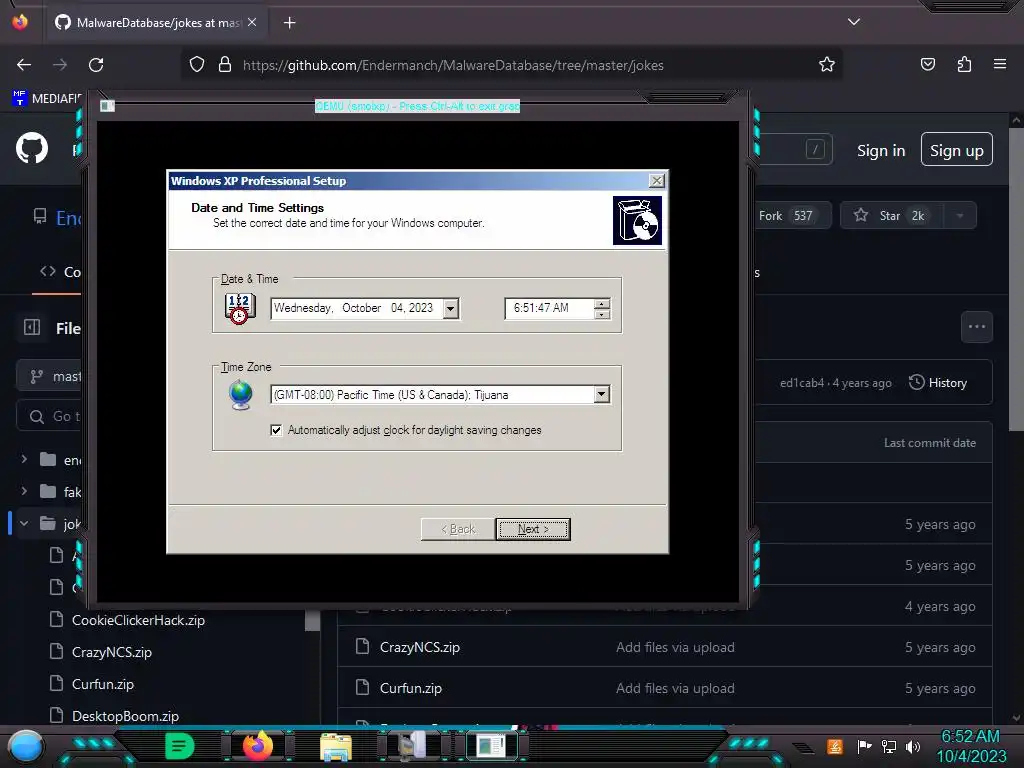
Task: Open the Firefox hamburger menu
Action: tap(1000, 64)
